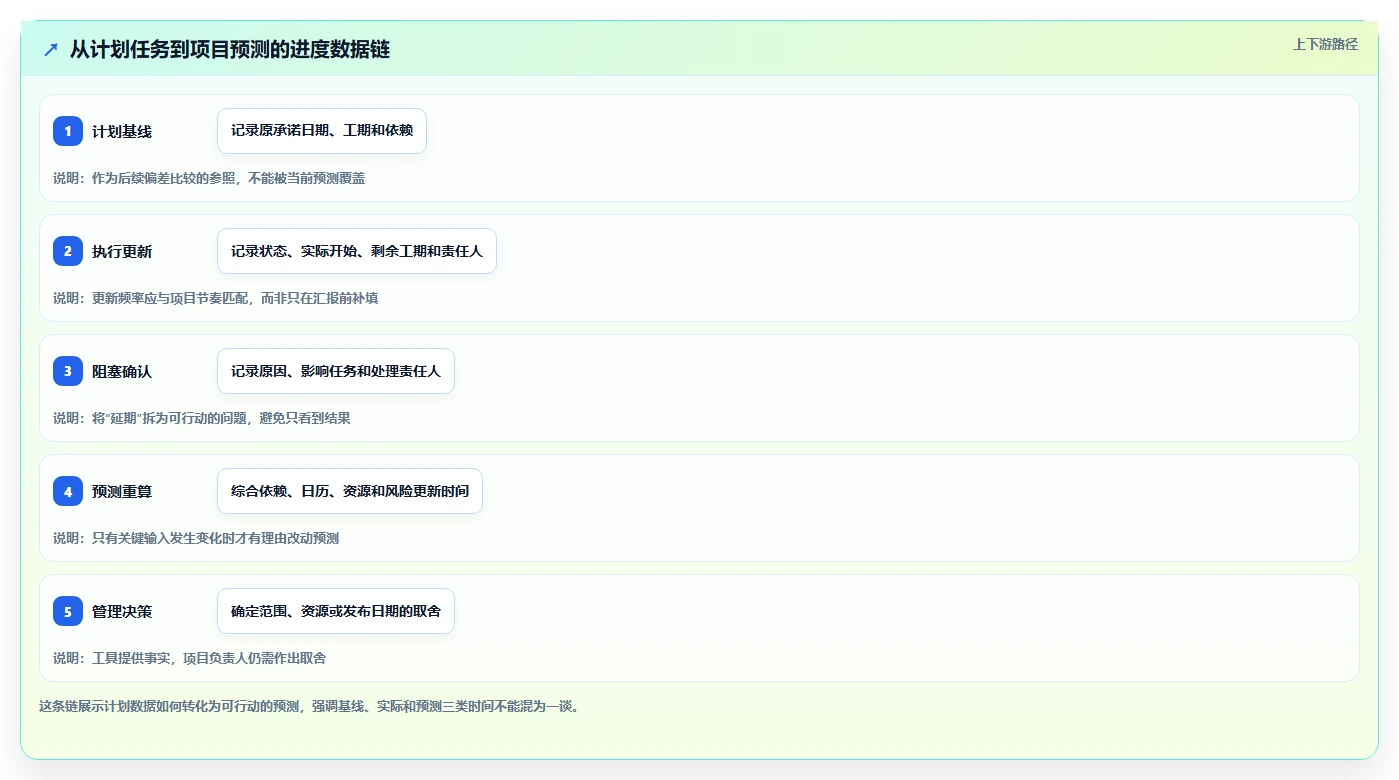Click the note 作为后续偏差比较的参照
Viewport: 1399px width, 780px height.
click(209, 178)
